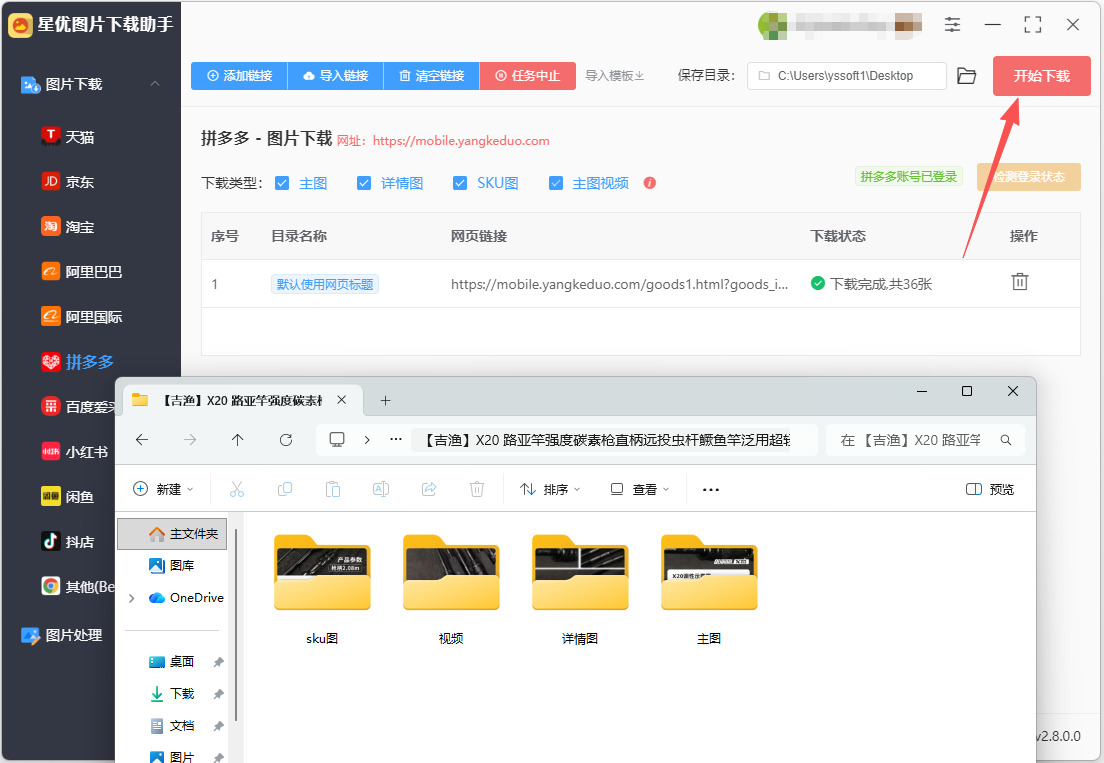Image resolution: width=1104 pixels, height=763 pixels.
Task: Click the 开始下载 button
Action: [1041, 76]
